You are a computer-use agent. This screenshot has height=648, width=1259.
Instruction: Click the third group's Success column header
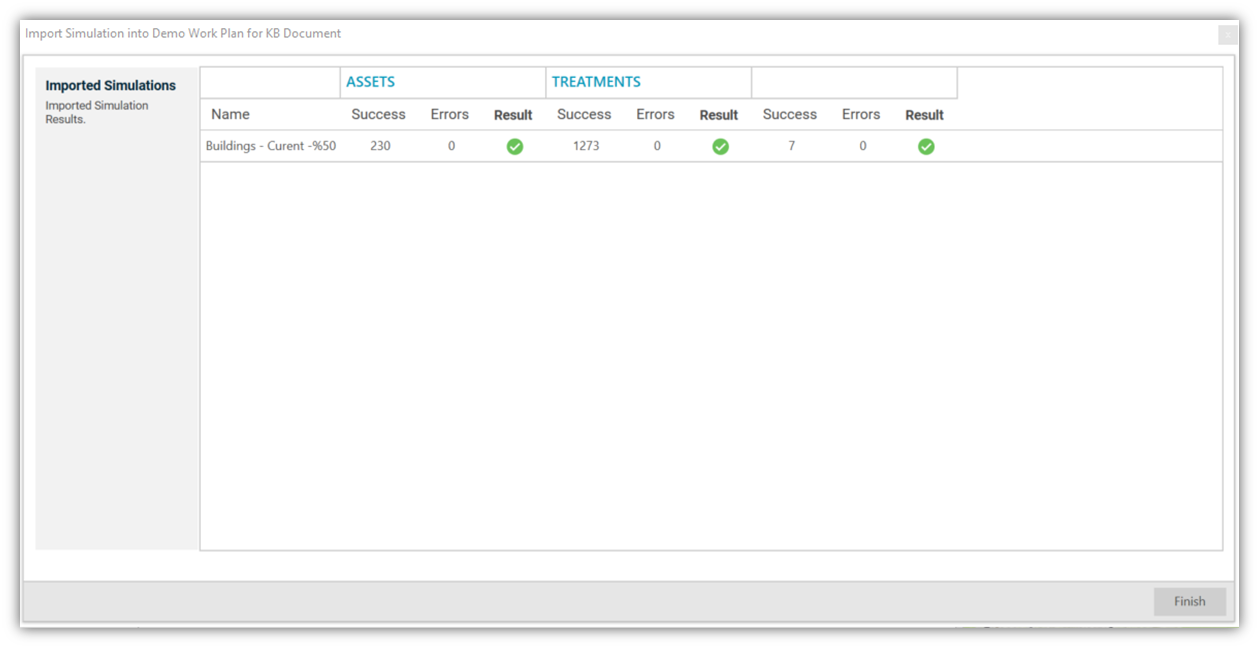[x=790, y=114]
